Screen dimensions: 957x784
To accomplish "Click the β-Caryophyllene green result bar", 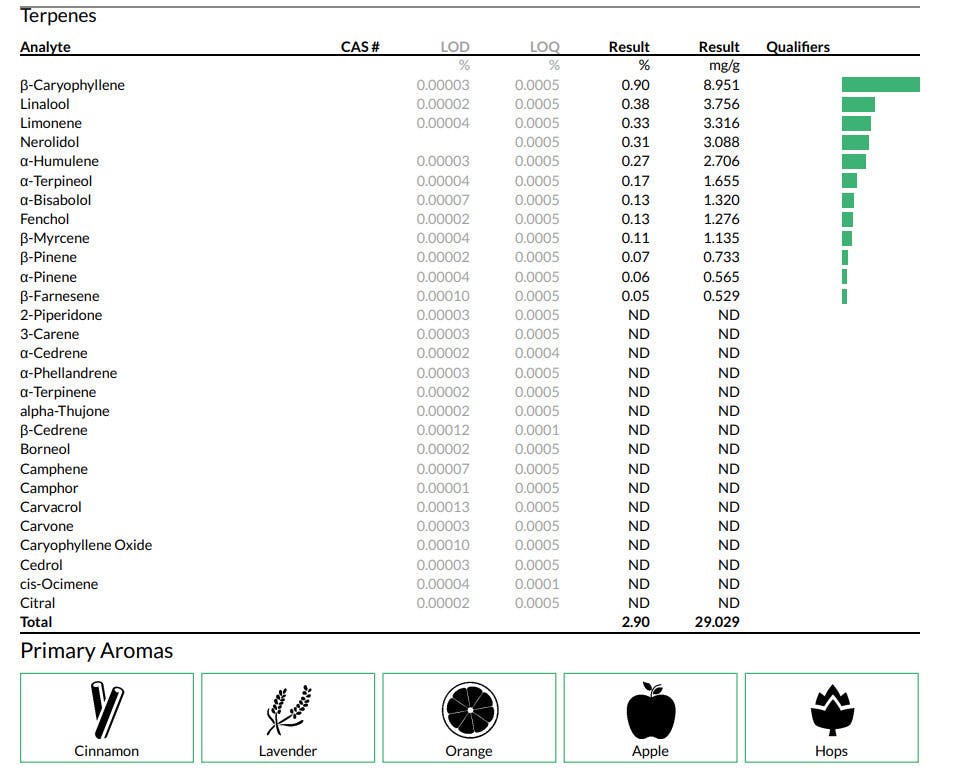I will tap(880, 85).
